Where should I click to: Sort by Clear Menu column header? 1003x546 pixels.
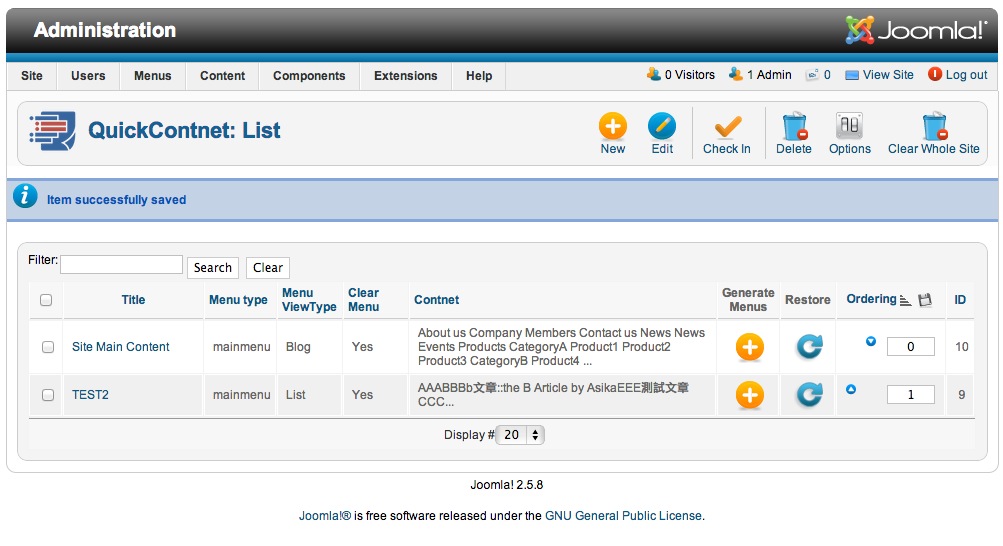coord(364,300)
